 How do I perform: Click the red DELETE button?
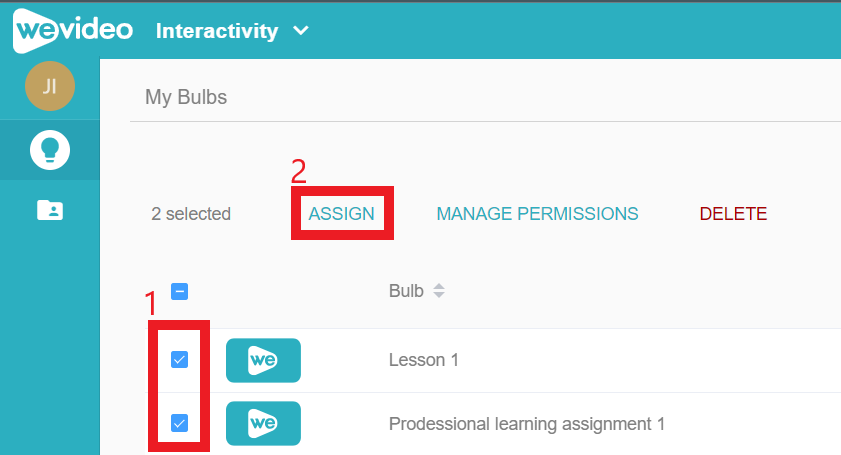click(733, 214)
